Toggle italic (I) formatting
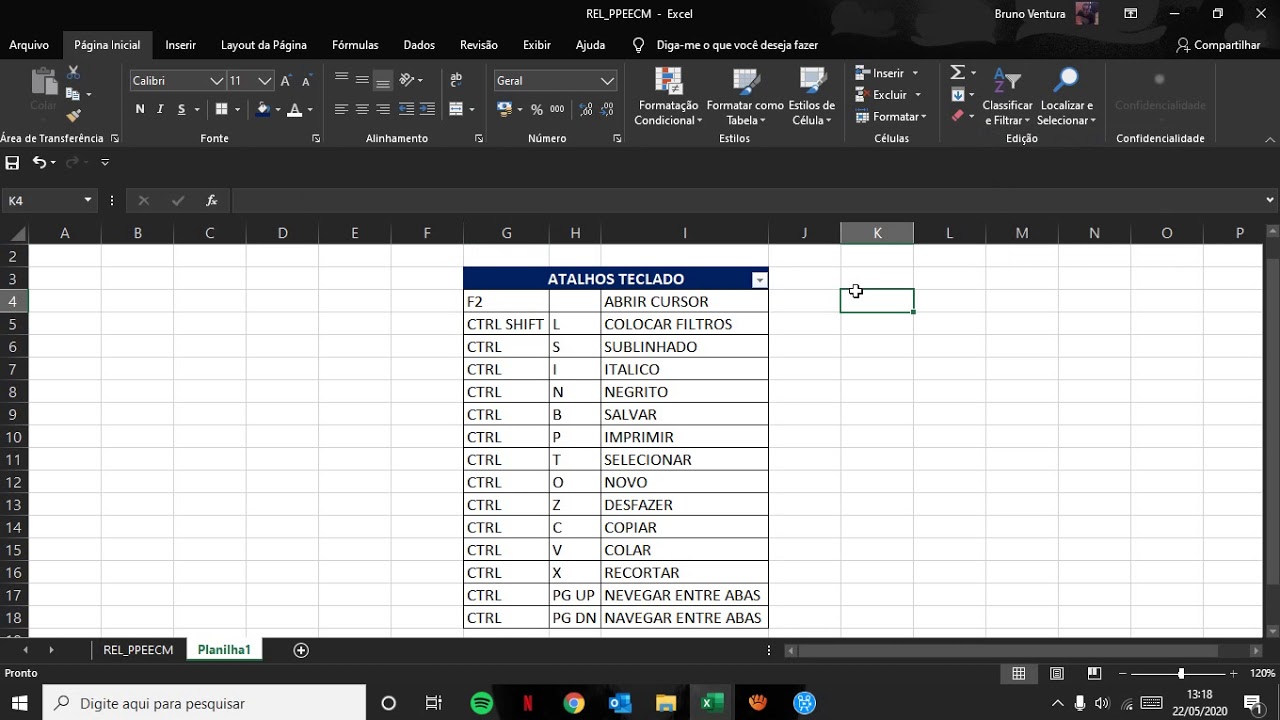Image resolution: width=1280 pixels, height=720 pixels. (160, 109)
